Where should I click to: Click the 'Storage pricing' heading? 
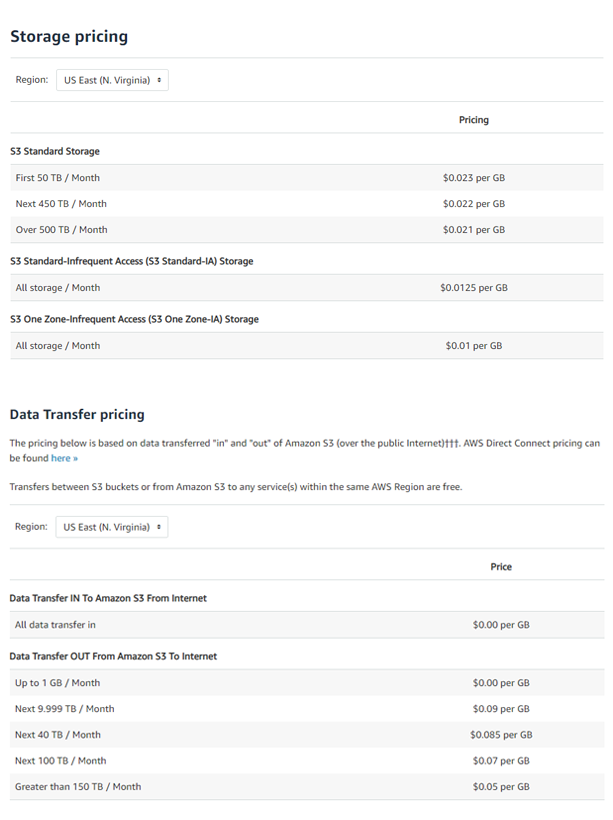click(x=69, y=37)
